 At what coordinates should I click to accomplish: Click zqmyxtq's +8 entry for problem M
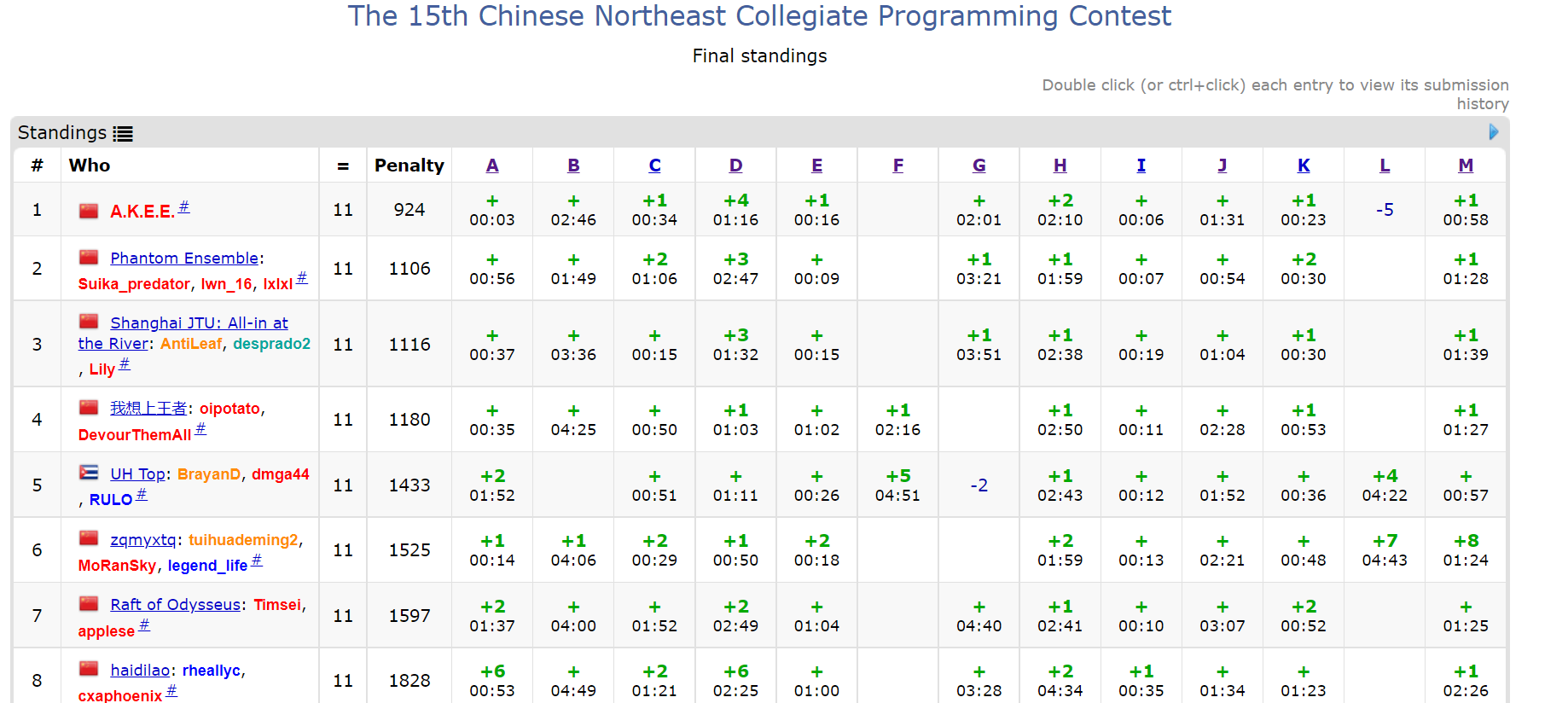click(x=1465, y=550)
